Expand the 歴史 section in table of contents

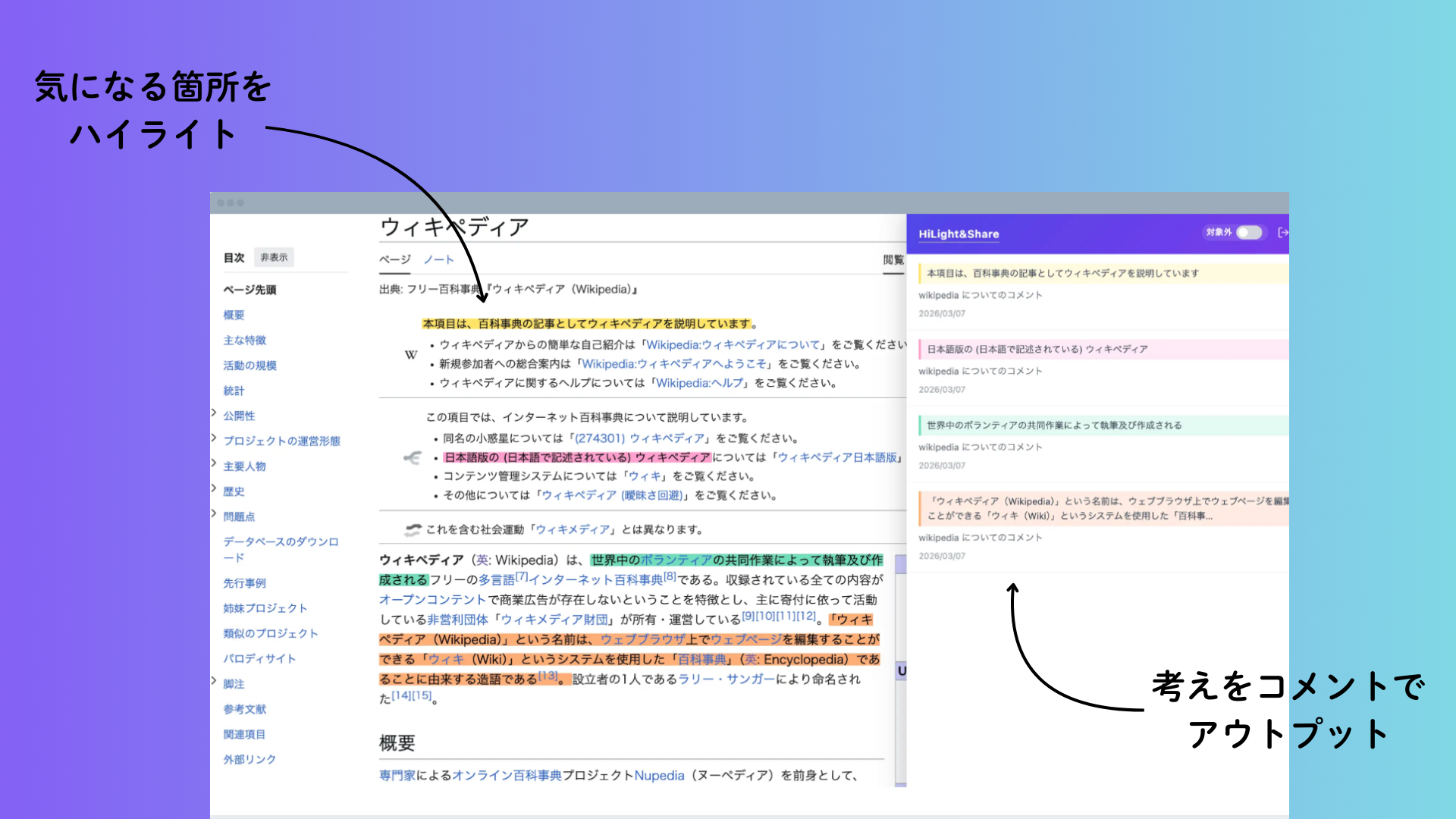pos(215,491)
